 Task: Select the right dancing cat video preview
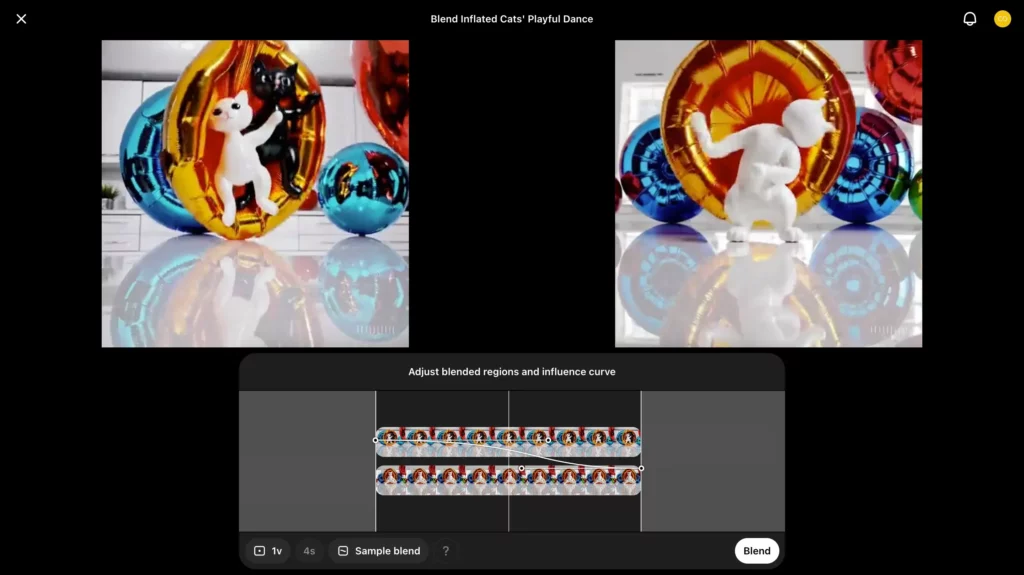pyautogui.click(x=769, y=193)
